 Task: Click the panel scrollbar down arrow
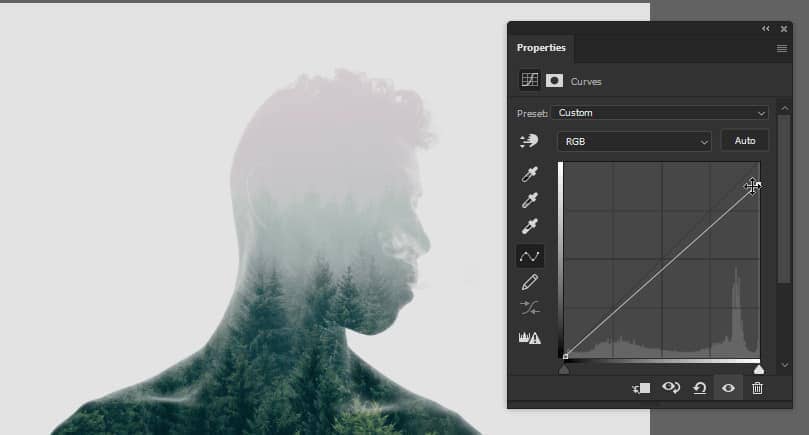784,365
